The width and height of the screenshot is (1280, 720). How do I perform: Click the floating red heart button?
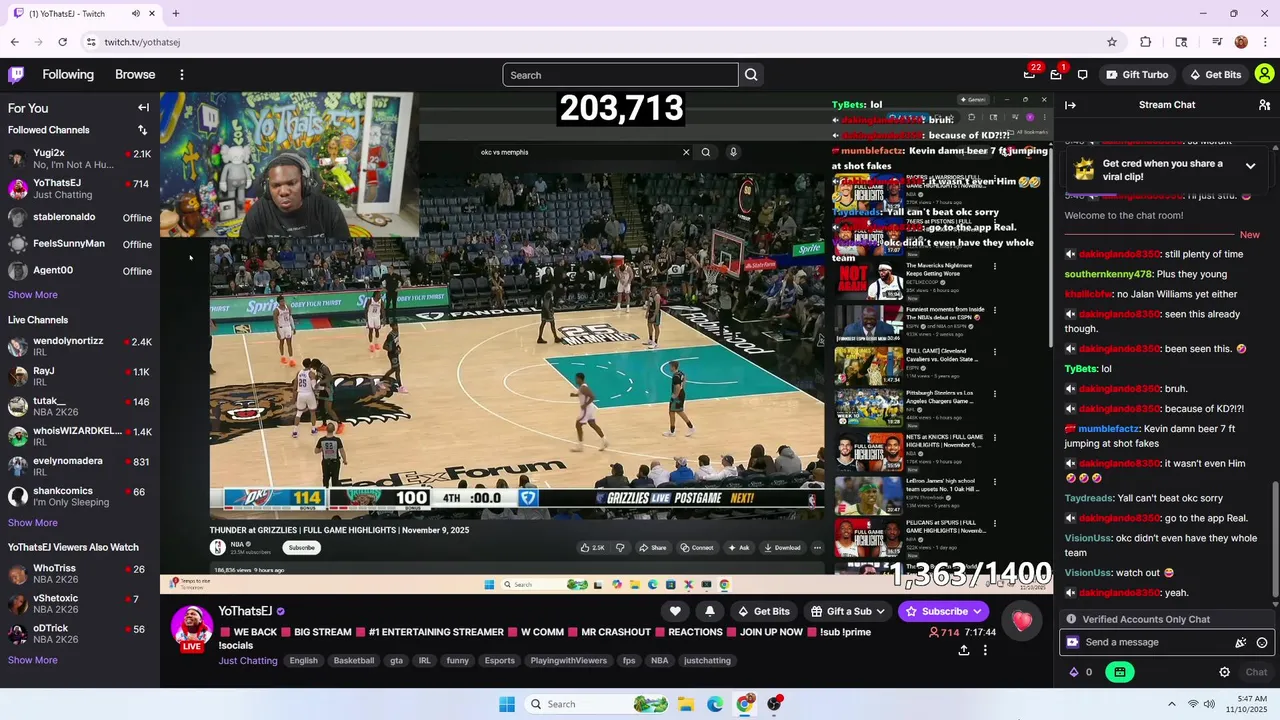[x=1021, y=622]
